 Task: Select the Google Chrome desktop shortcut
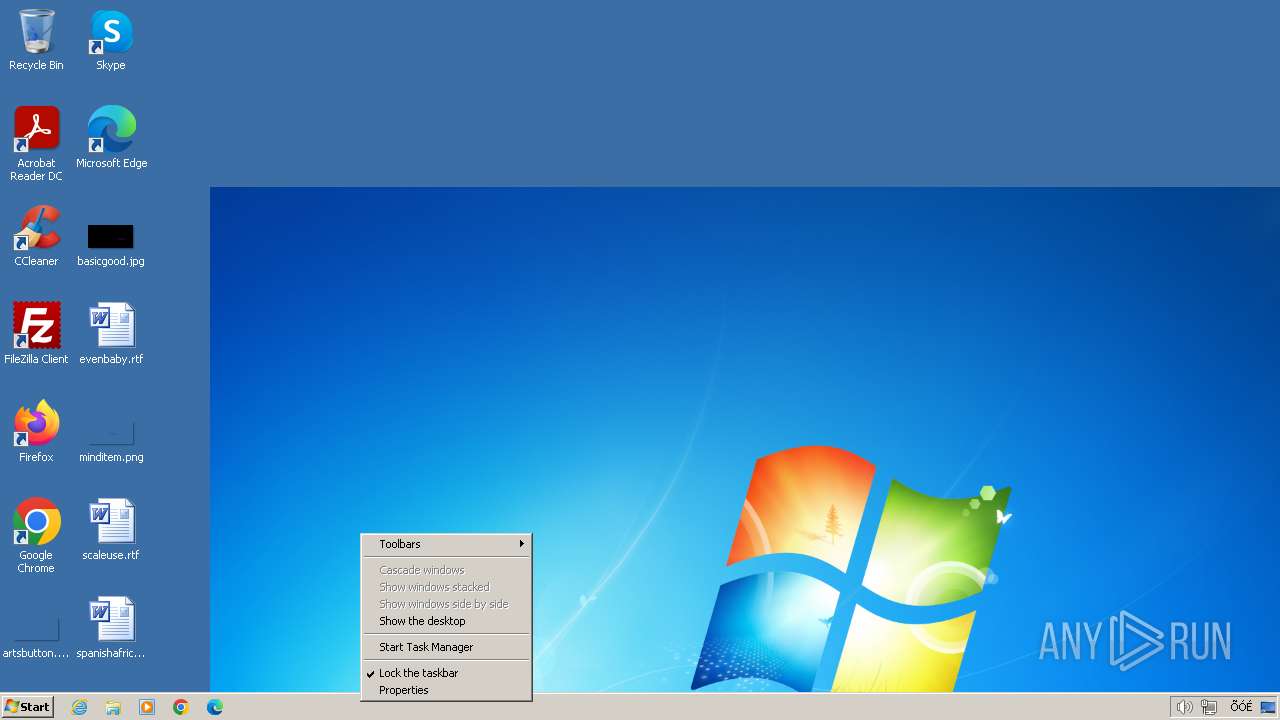(36, 536)
